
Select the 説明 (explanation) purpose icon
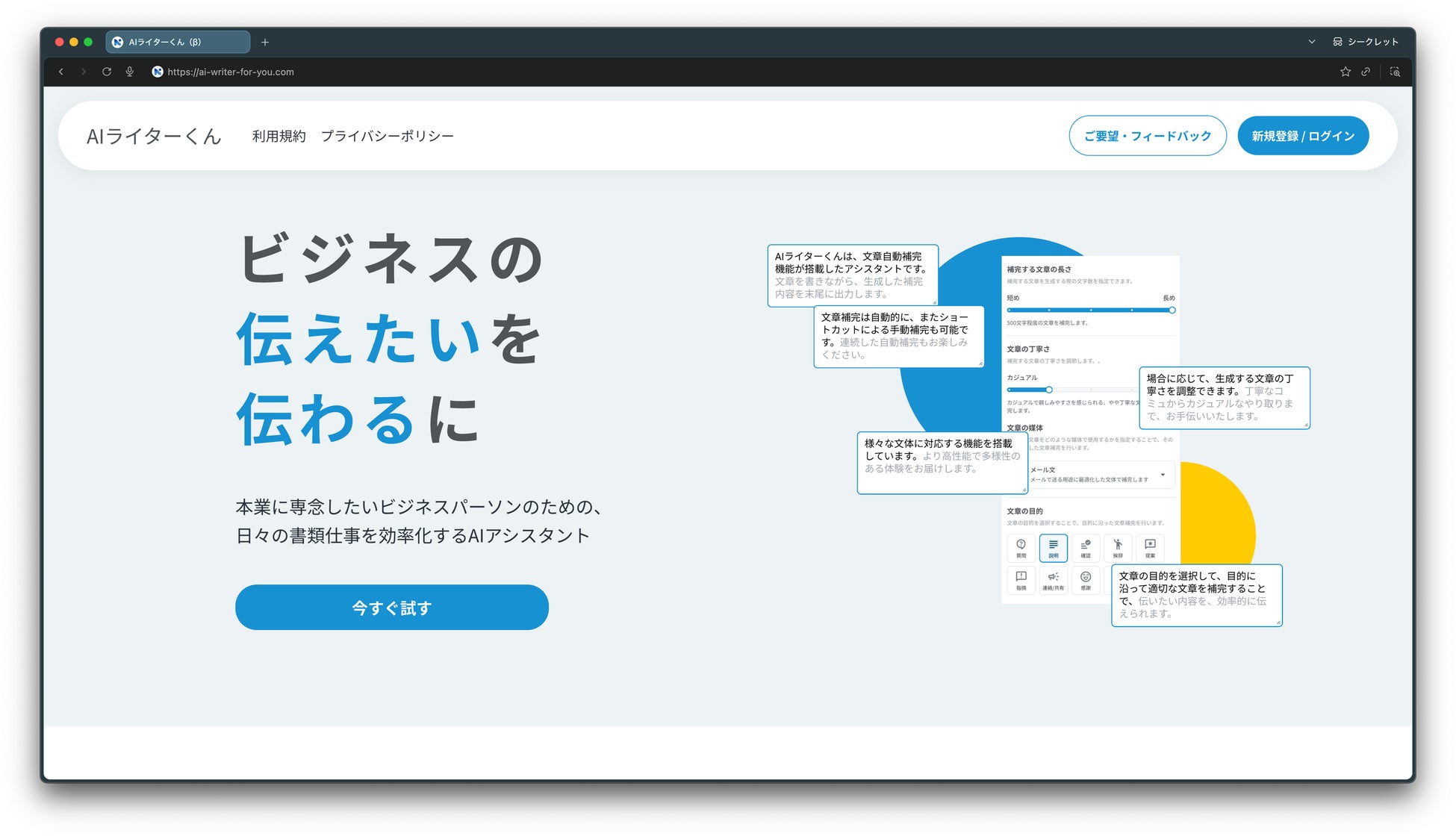coord(1053,547)
